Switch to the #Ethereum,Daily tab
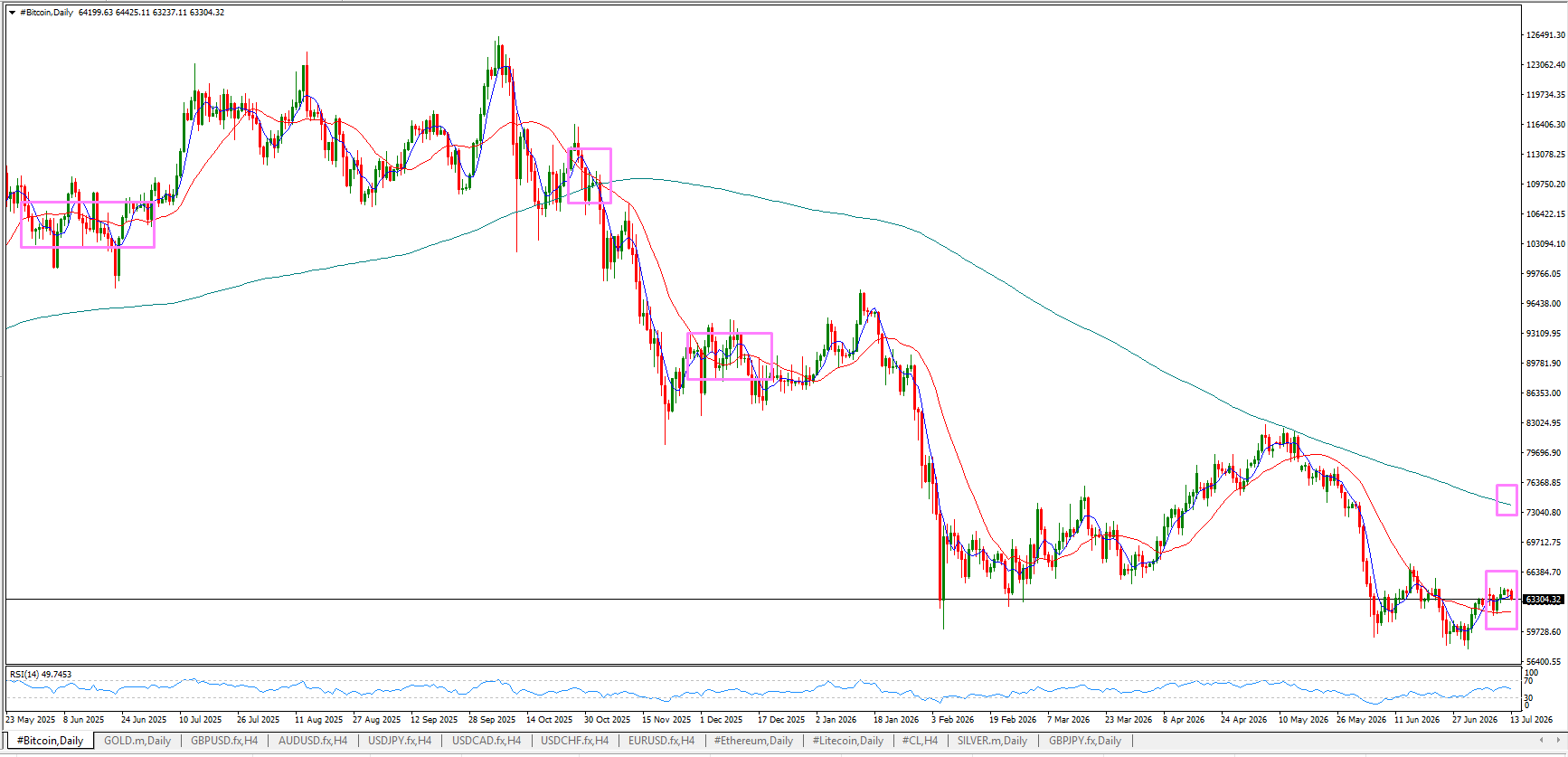Image resolution: width=1568 pixels, height=757 pixels. point(753,741)
